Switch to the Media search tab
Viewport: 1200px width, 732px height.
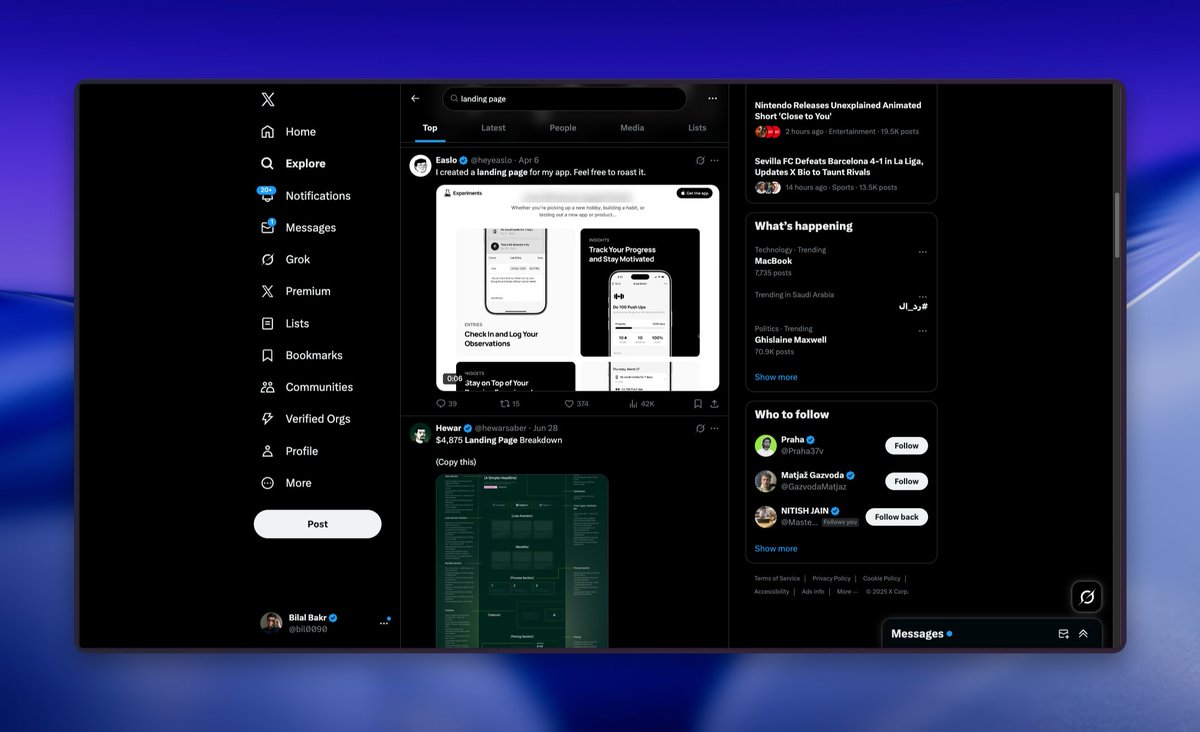point(632,128)
